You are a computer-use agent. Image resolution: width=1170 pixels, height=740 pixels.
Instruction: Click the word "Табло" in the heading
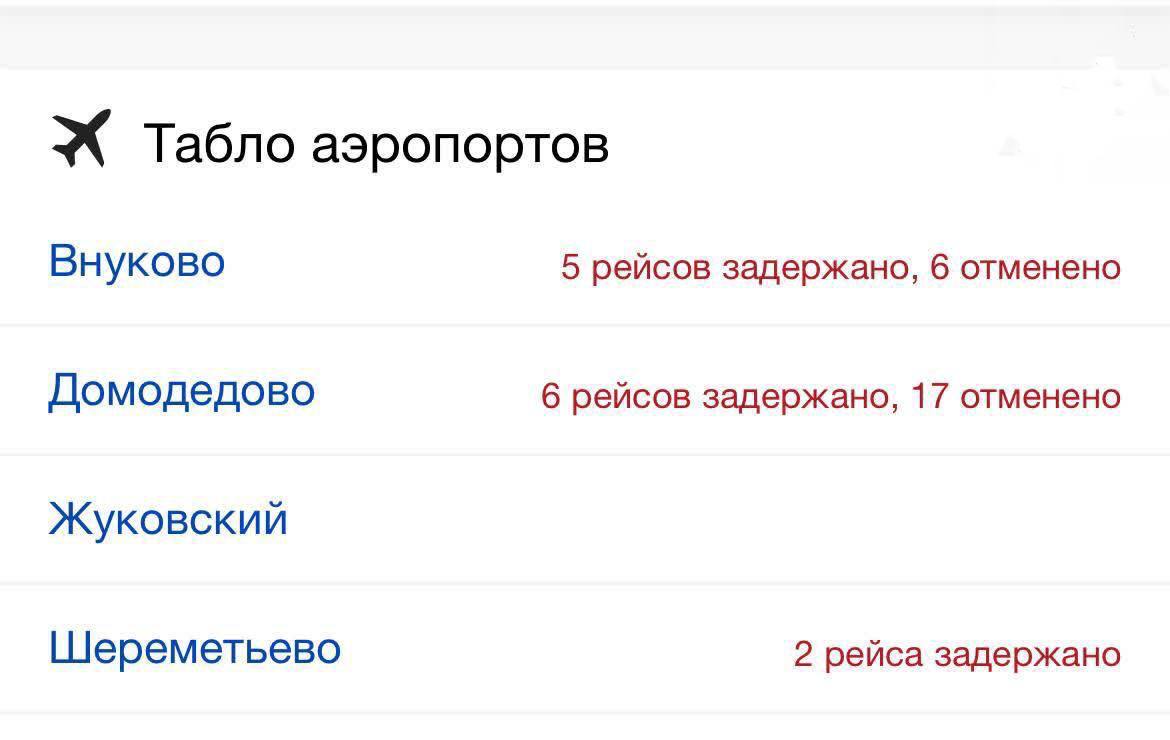tap(220, 143)
